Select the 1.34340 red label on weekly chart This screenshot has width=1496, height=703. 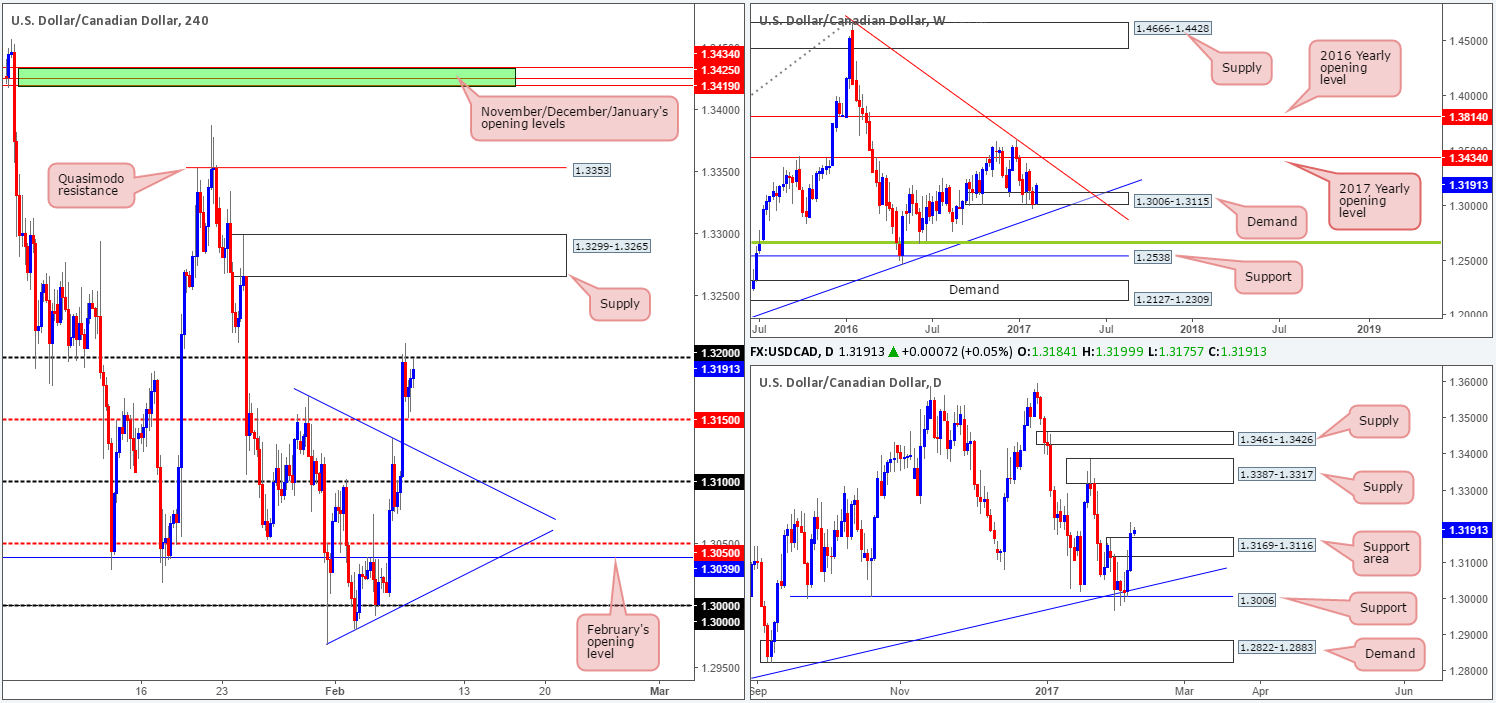click(x=1467, y=158)
